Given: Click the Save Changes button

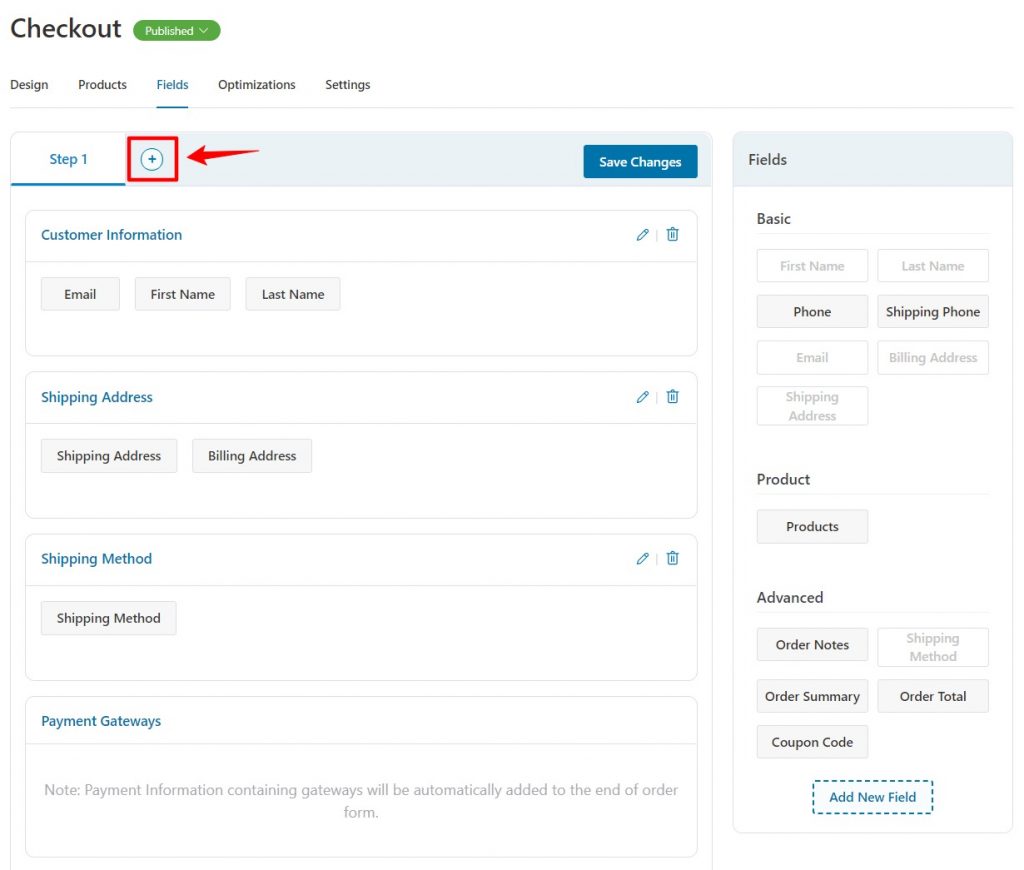Looking at the screenshot, I should coord(640,161).
